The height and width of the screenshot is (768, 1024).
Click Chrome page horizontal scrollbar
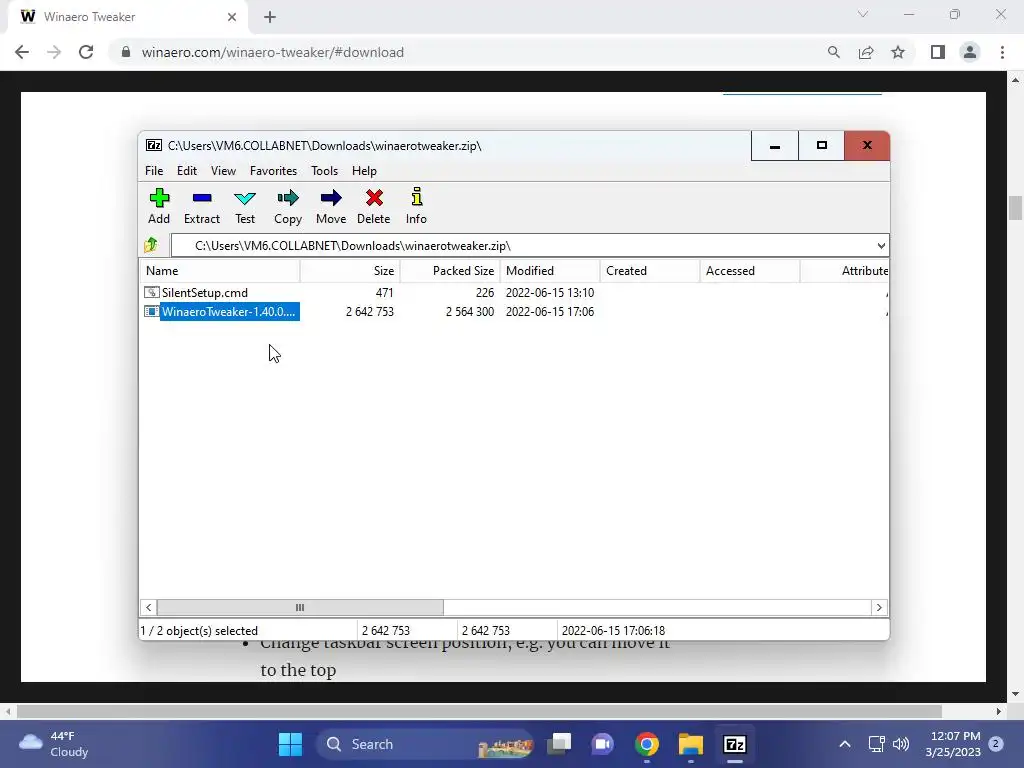[x=479, y=711]
